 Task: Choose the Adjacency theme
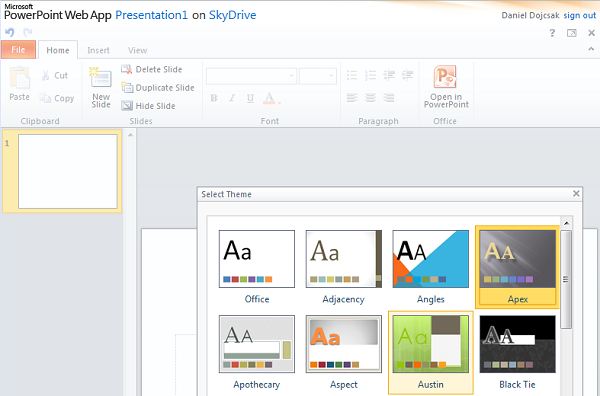pyautogui.click(x=344, y=267)
